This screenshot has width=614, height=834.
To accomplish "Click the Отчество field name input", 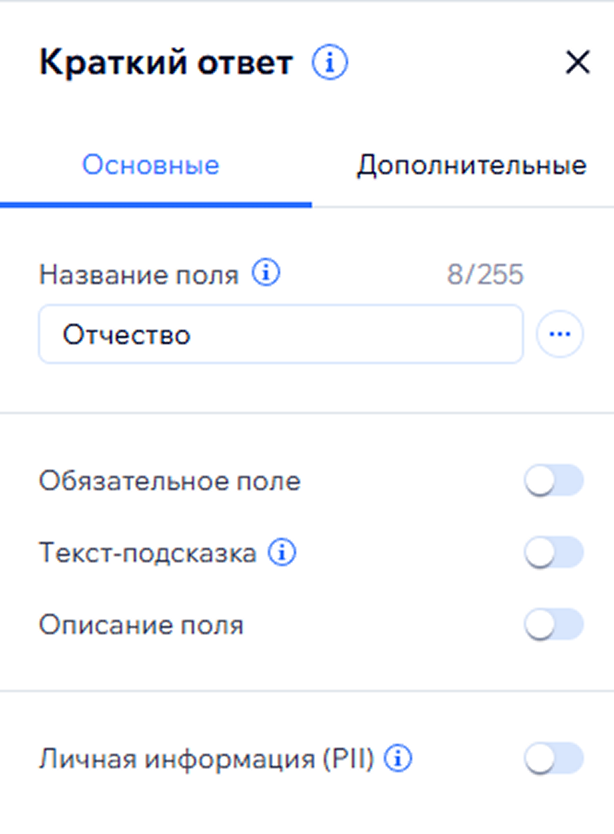I will pos(280,335).
